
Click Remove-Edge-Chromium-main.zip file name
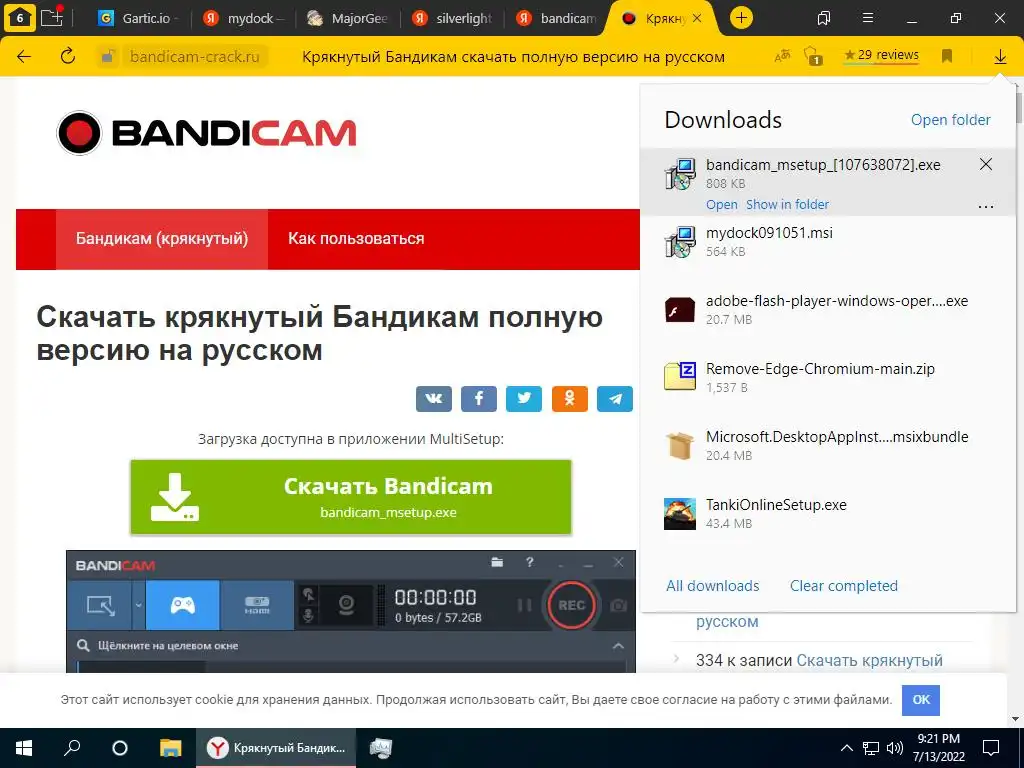pos(820,369)
